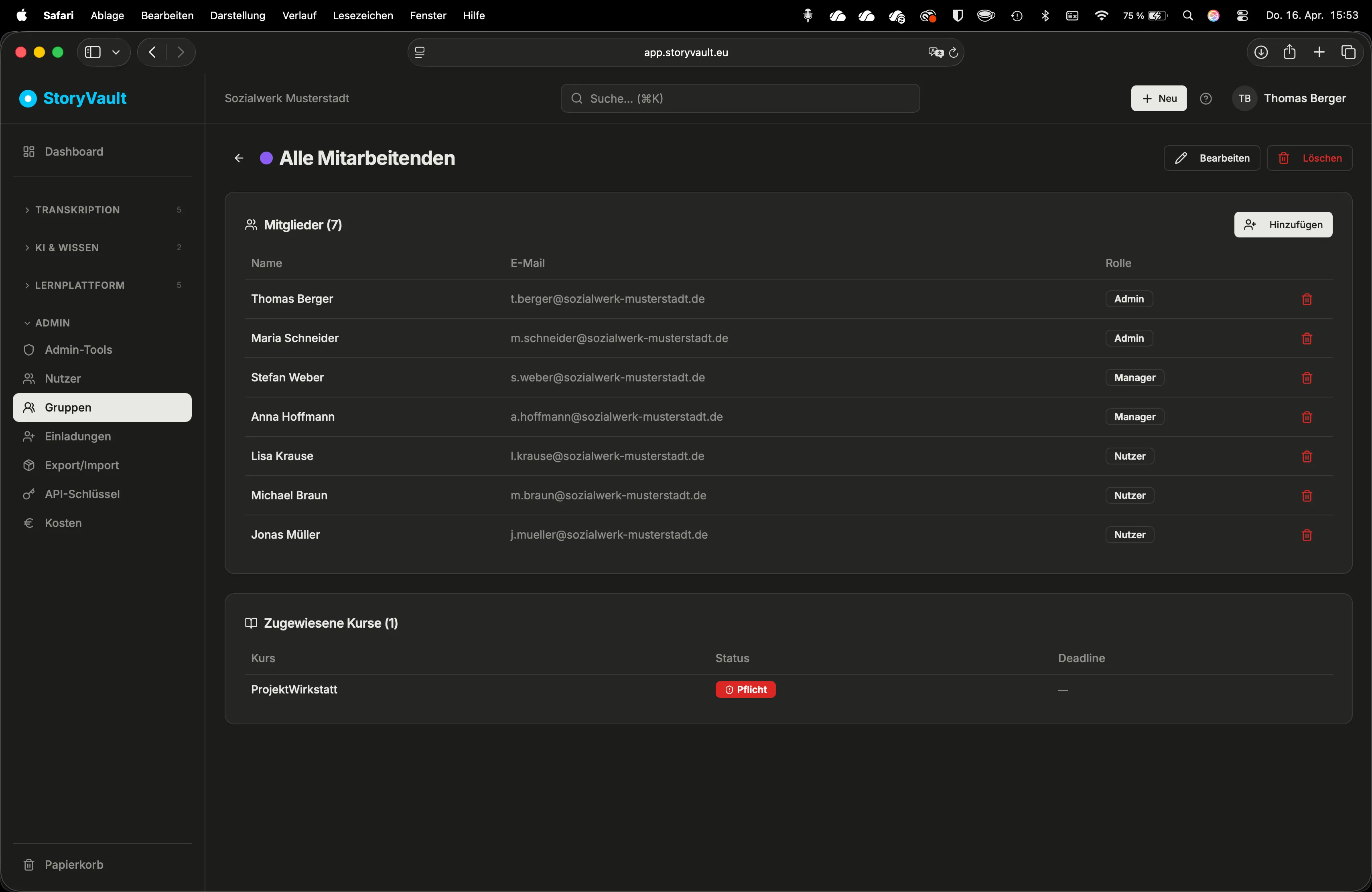The height and width of the screenshot is (892, 1372).
Task: Click Löschen group button
Action: [1310, 158]
